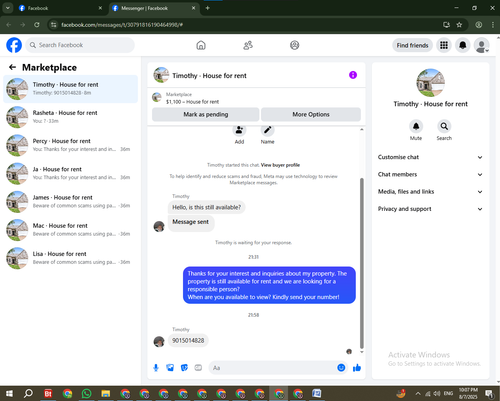Choose a GIF icon
Screen dimensions: 500x401
click(x=198, y=368)
